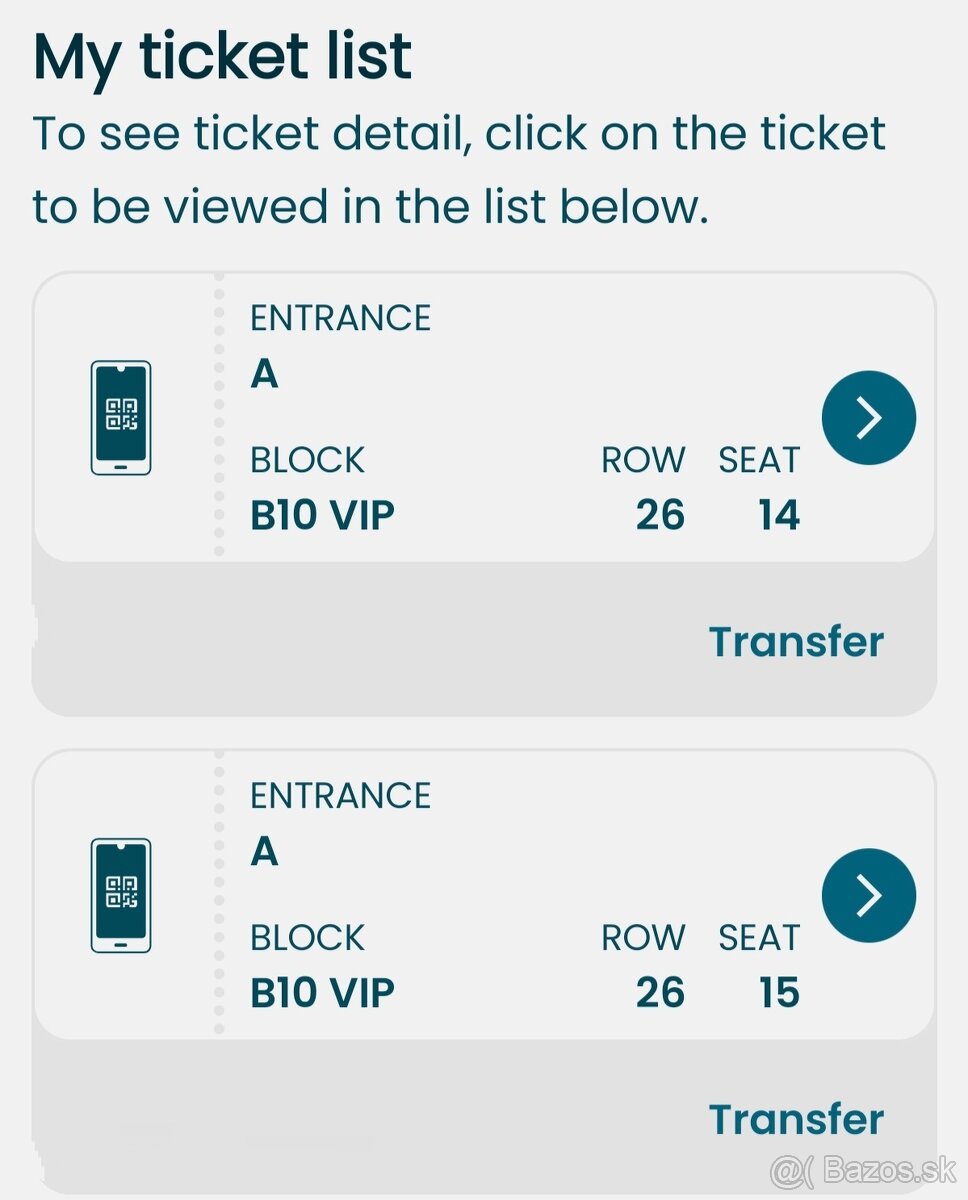Open ticket detail arrow for seat 14
This screenshot has height=1200, width=968.
click(x=868, y=417)
